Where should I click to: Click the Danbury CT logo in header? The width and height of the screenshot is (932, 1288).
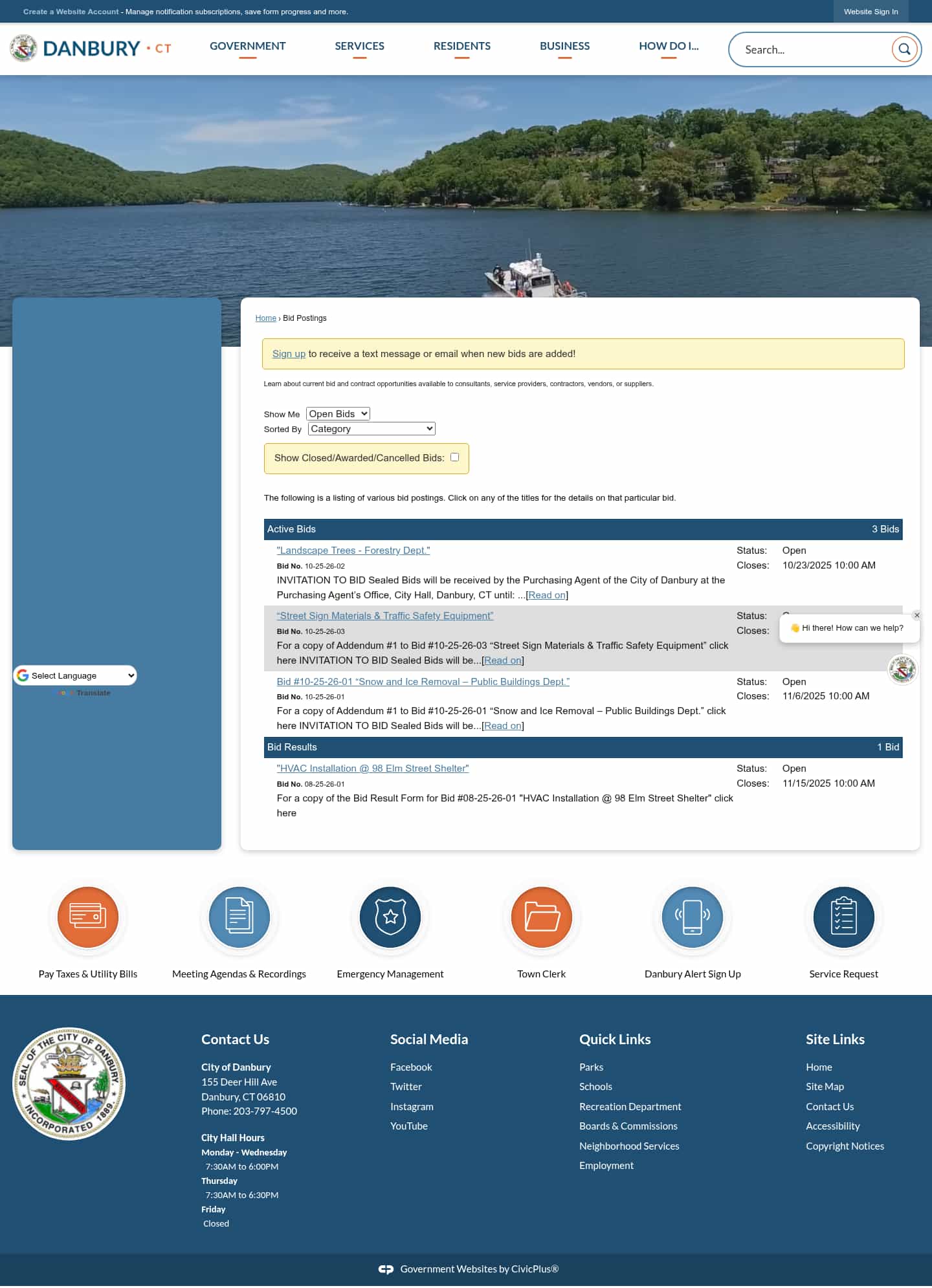pyautogui.click(x=91, y=49)
